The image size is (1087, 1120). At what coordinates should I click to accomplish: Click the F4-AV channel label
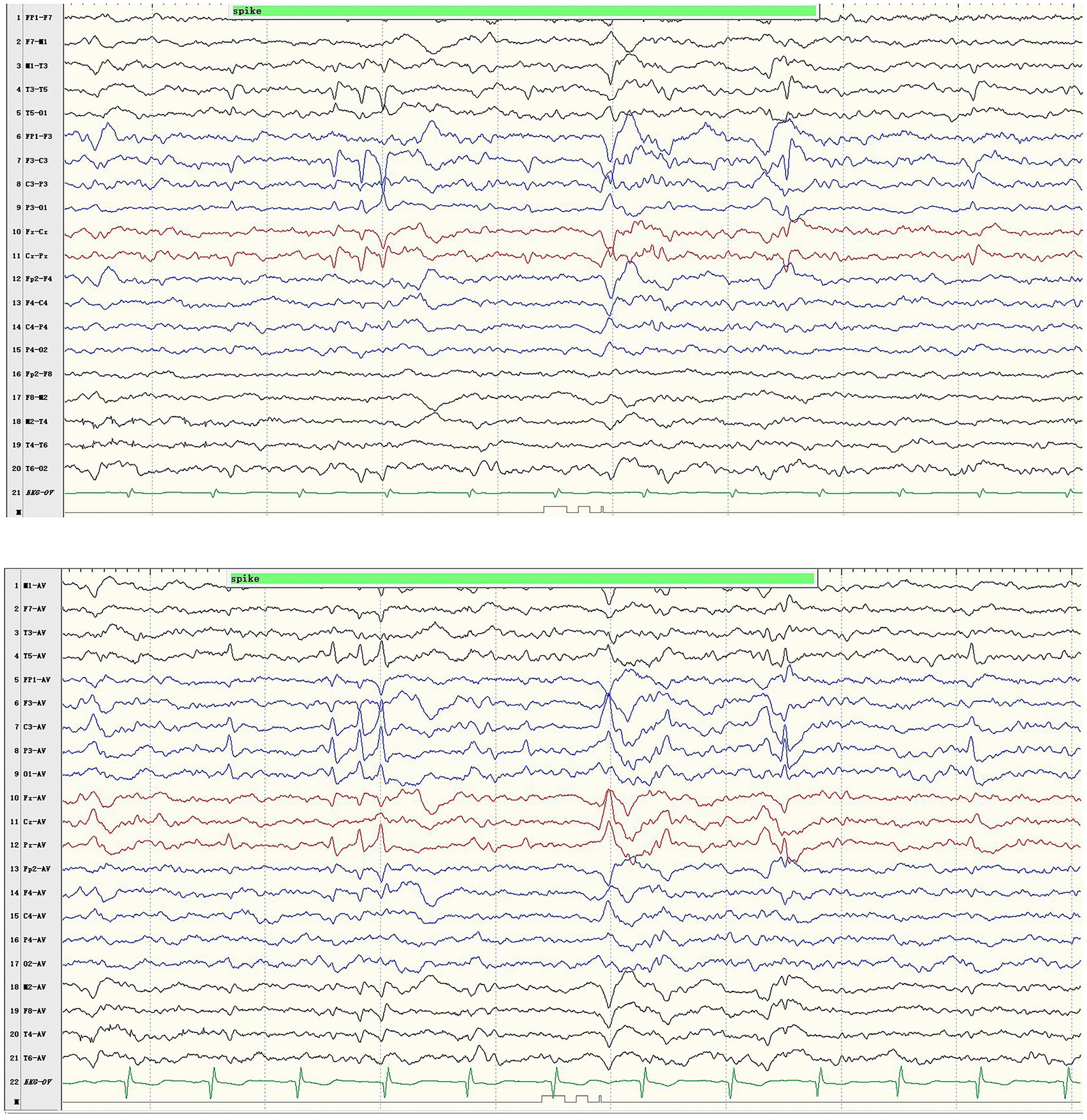34,893
